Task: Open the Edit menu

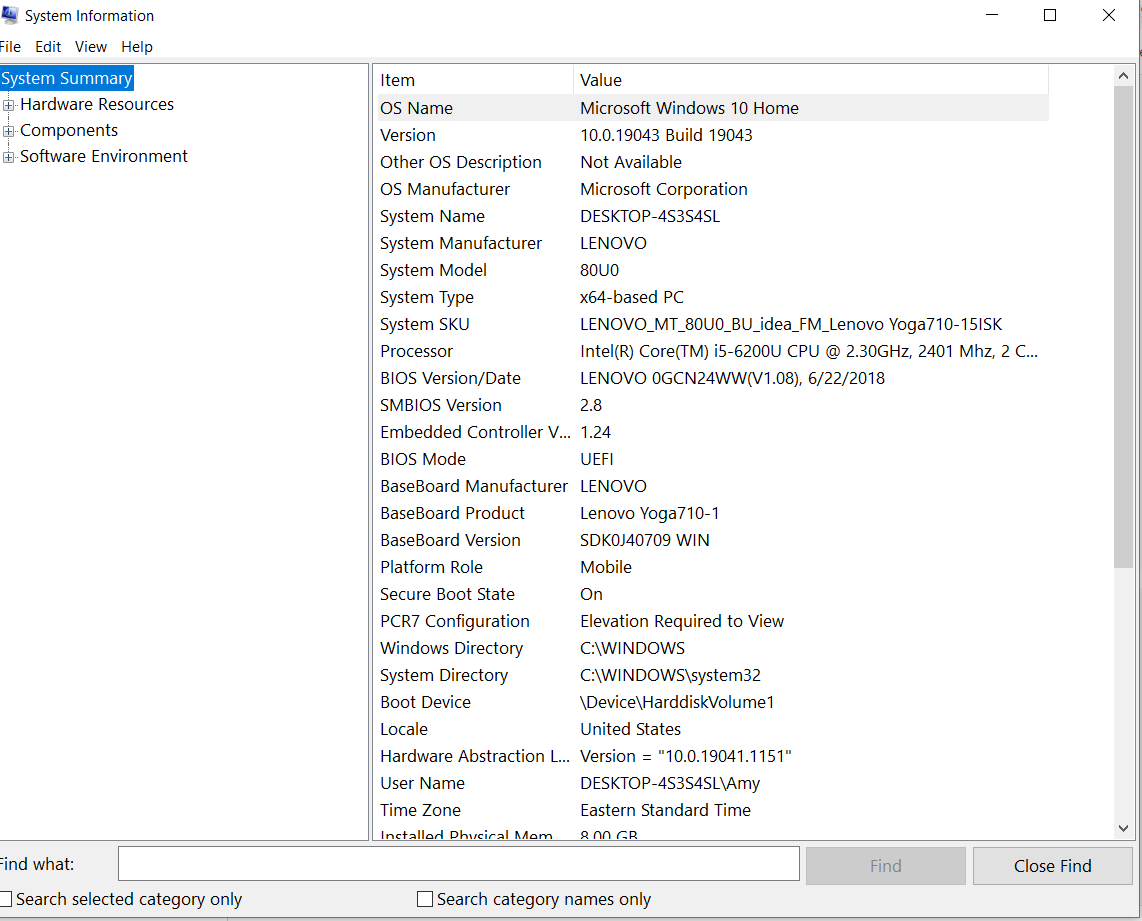Action: click(48, 47)
